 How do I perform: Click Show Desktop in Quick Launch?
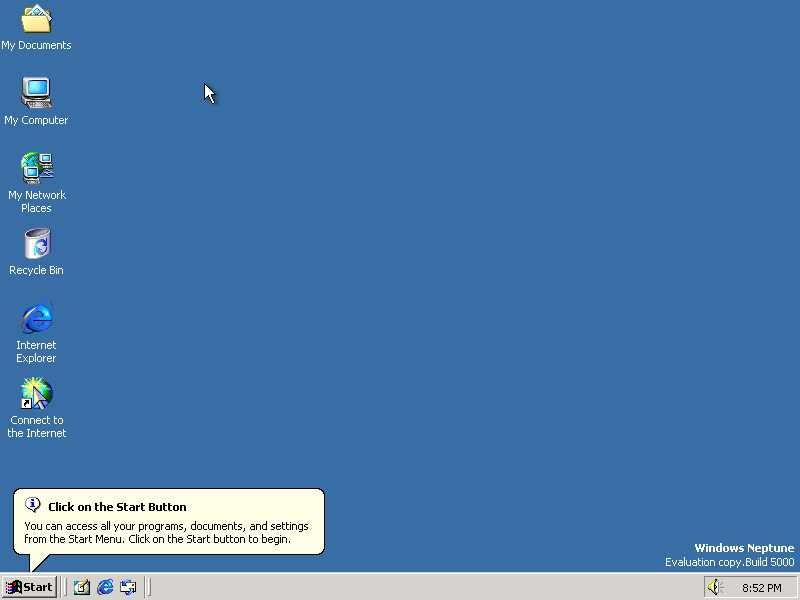pyautogui.click(x=82, y=587)
